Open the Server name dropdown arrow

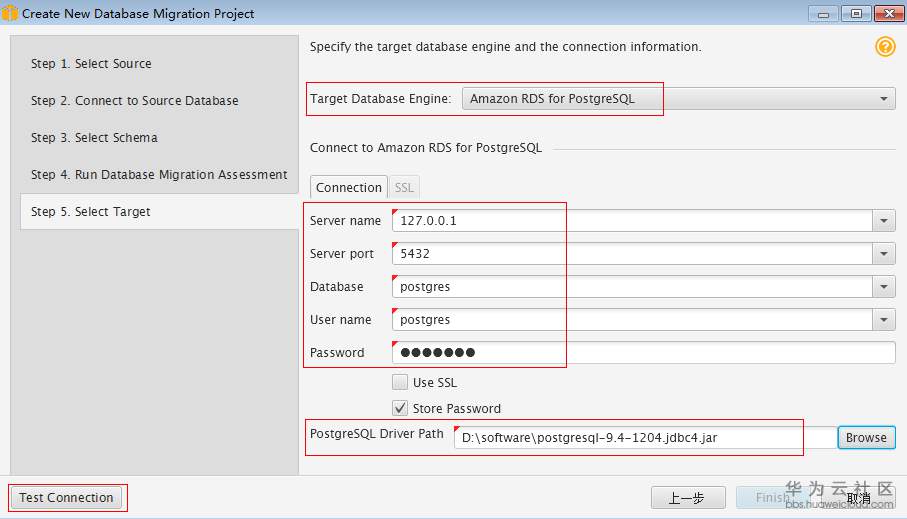coord(884,221)
